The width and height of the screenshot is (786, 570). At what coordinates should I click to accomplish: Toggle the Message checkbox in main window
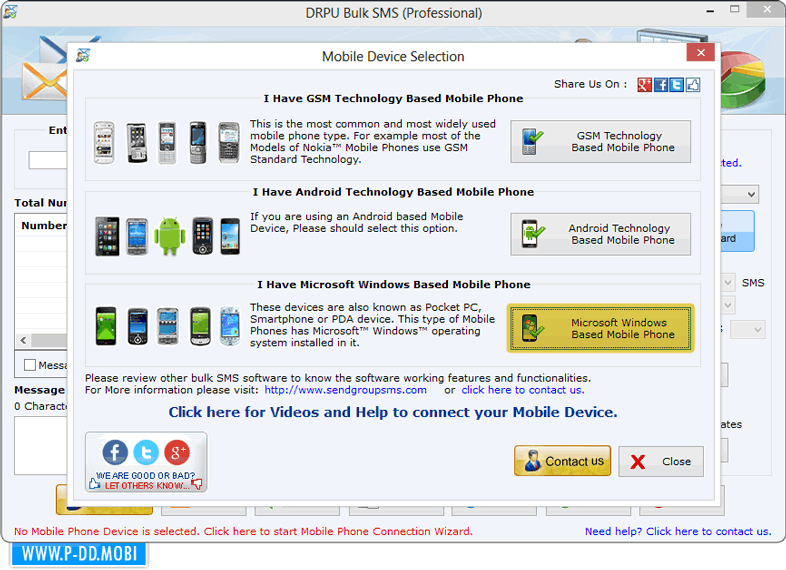pyautogui.click(x=30, y=365)
